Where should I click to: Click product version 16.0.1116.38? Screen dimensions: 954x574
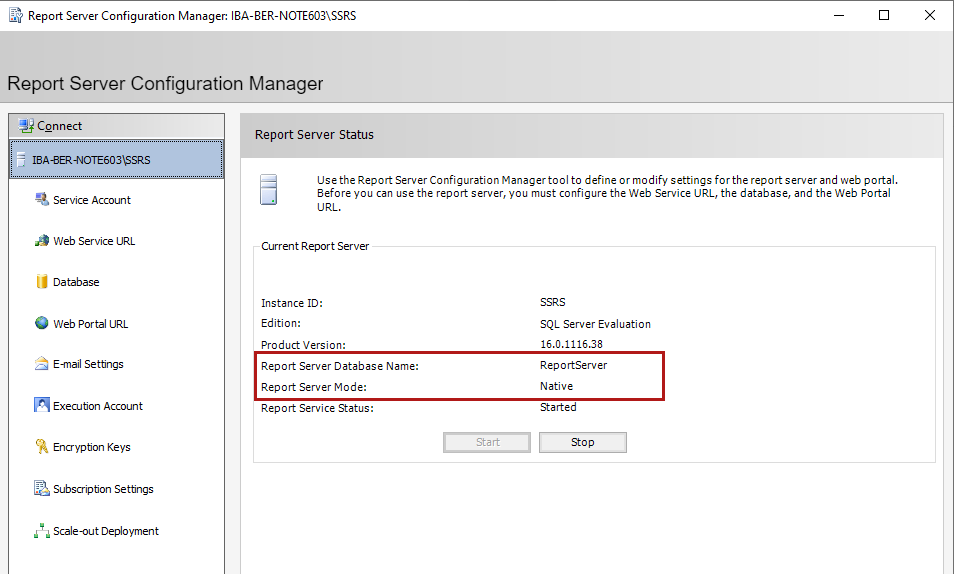(x=571, y=344)
